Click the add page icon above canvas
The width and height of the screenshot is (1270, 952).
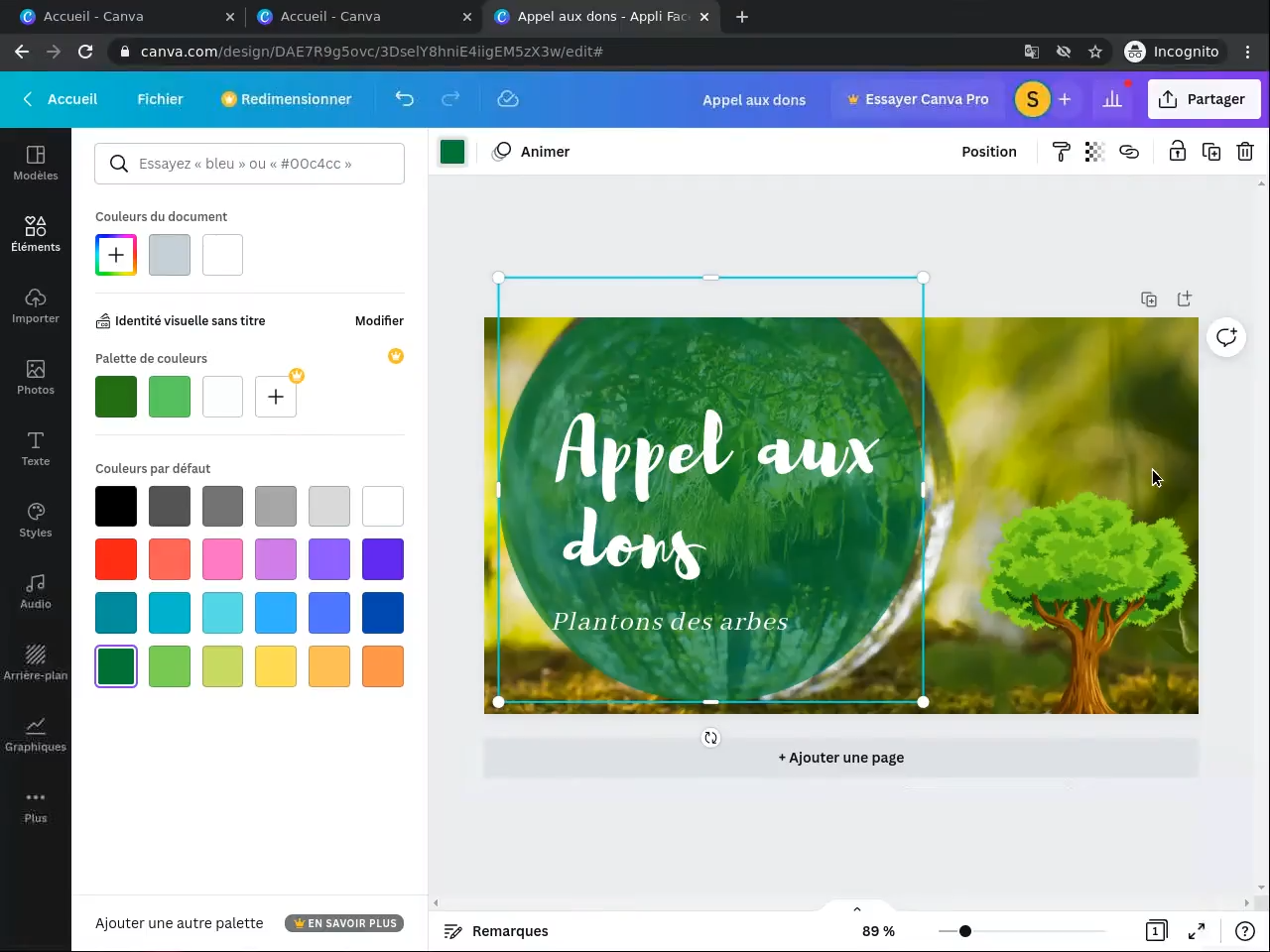[1184, 299]
